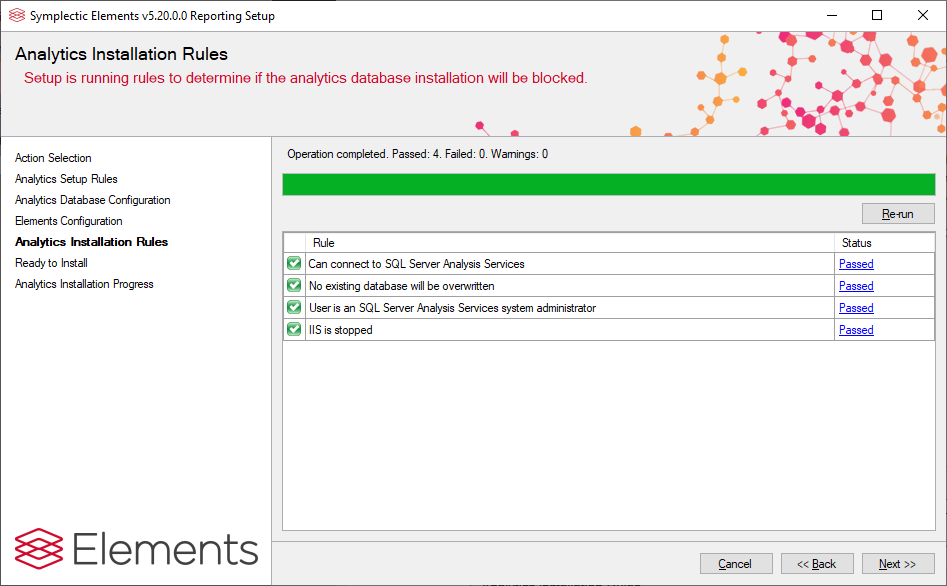Click the Rule column header
This screenshot has height=586, width=947.
pos(570,243)
